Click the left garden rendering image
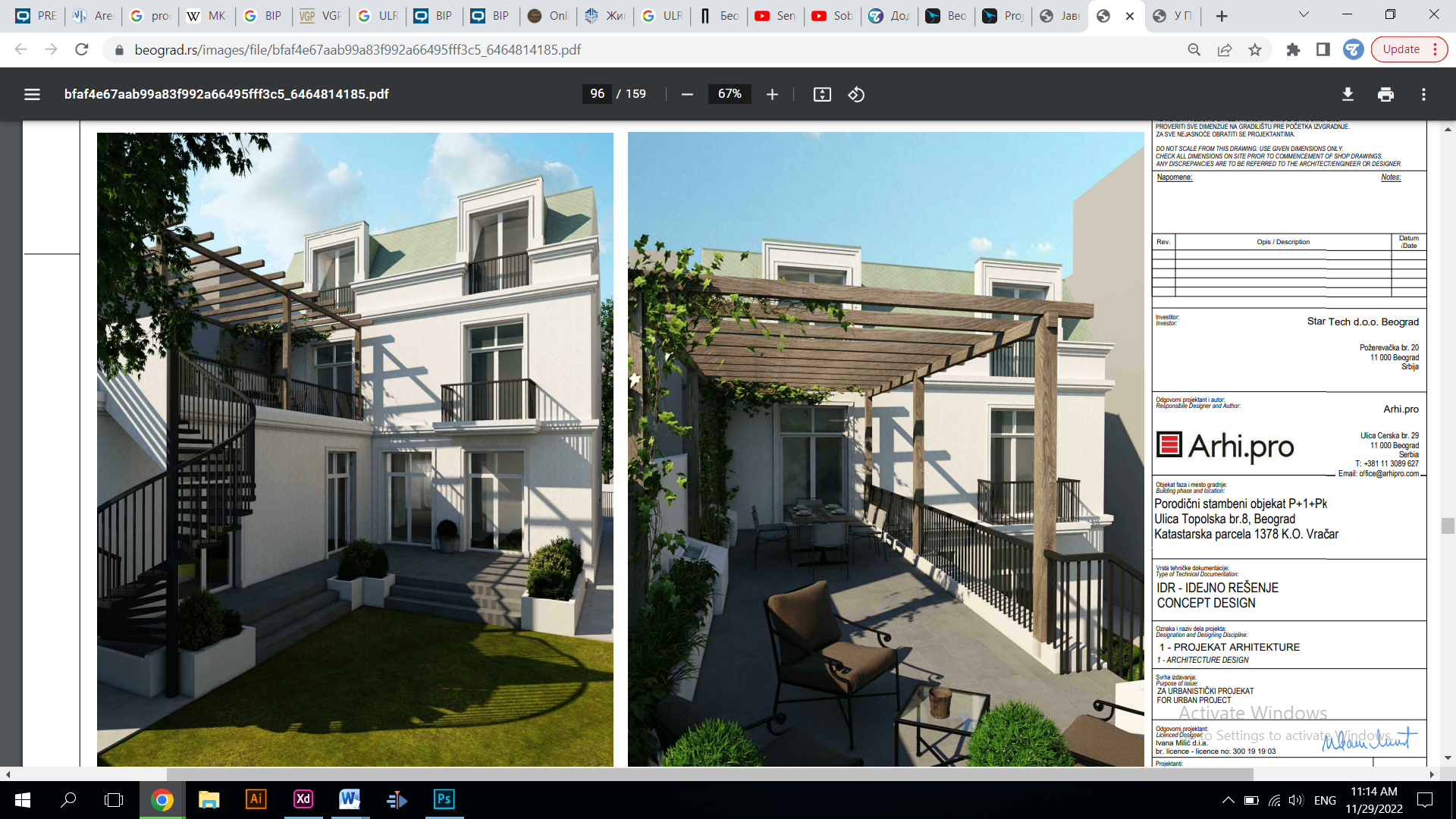 (355, 449)
